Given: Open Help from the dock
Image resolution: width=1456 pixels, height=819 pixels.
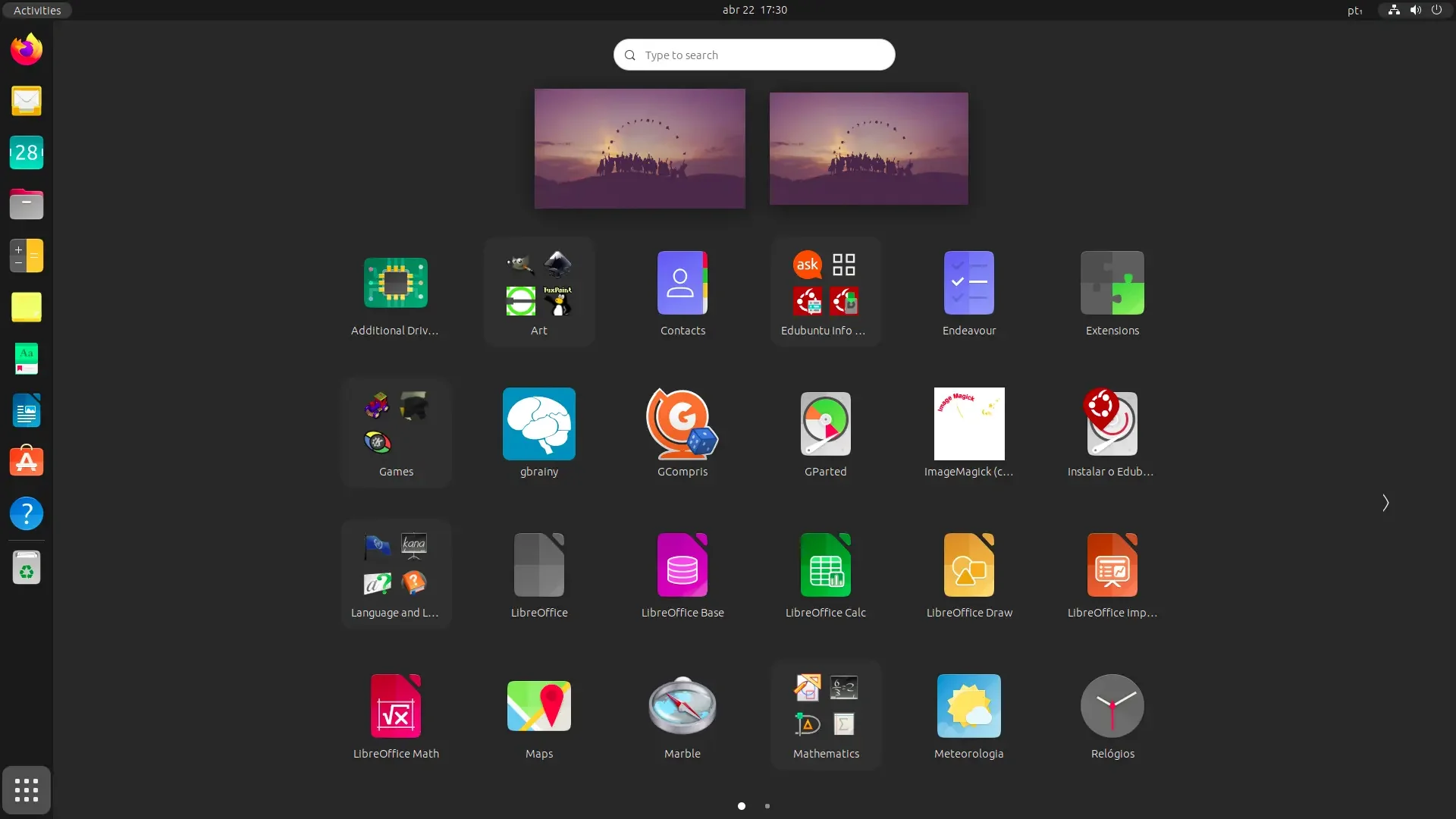Looking at the screenshot, I should coord(27,513).
